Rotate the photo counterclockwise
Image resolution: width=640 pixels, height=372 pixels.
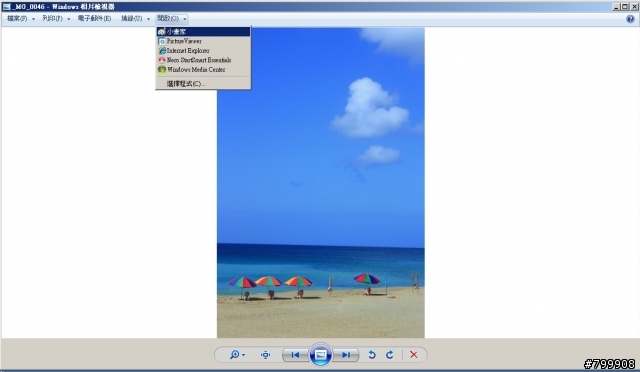372,354
